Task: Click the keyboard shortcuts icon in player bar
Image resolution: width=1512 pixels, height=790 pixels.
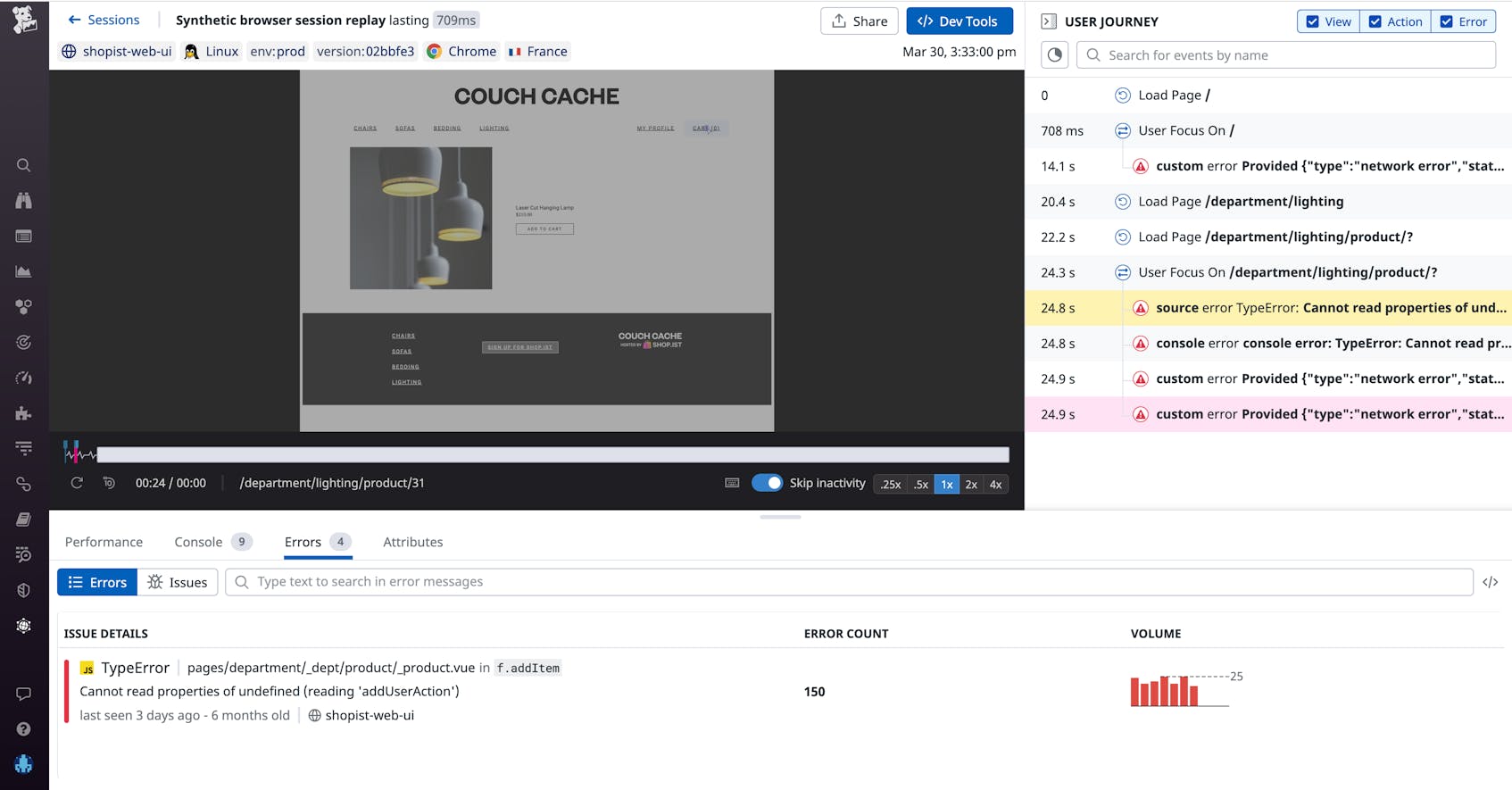Action: [732, 483]
